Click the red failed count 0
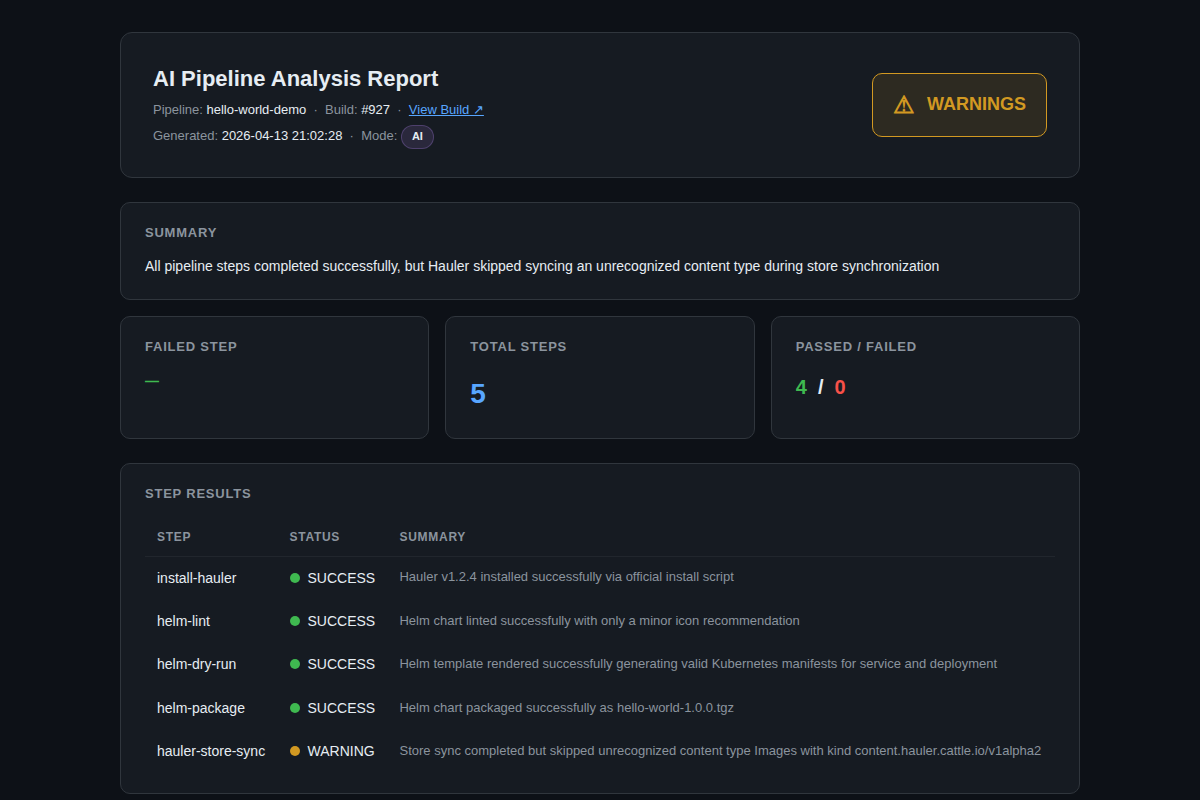Screen dimensions: 1200x800 (x=840, y=387)
